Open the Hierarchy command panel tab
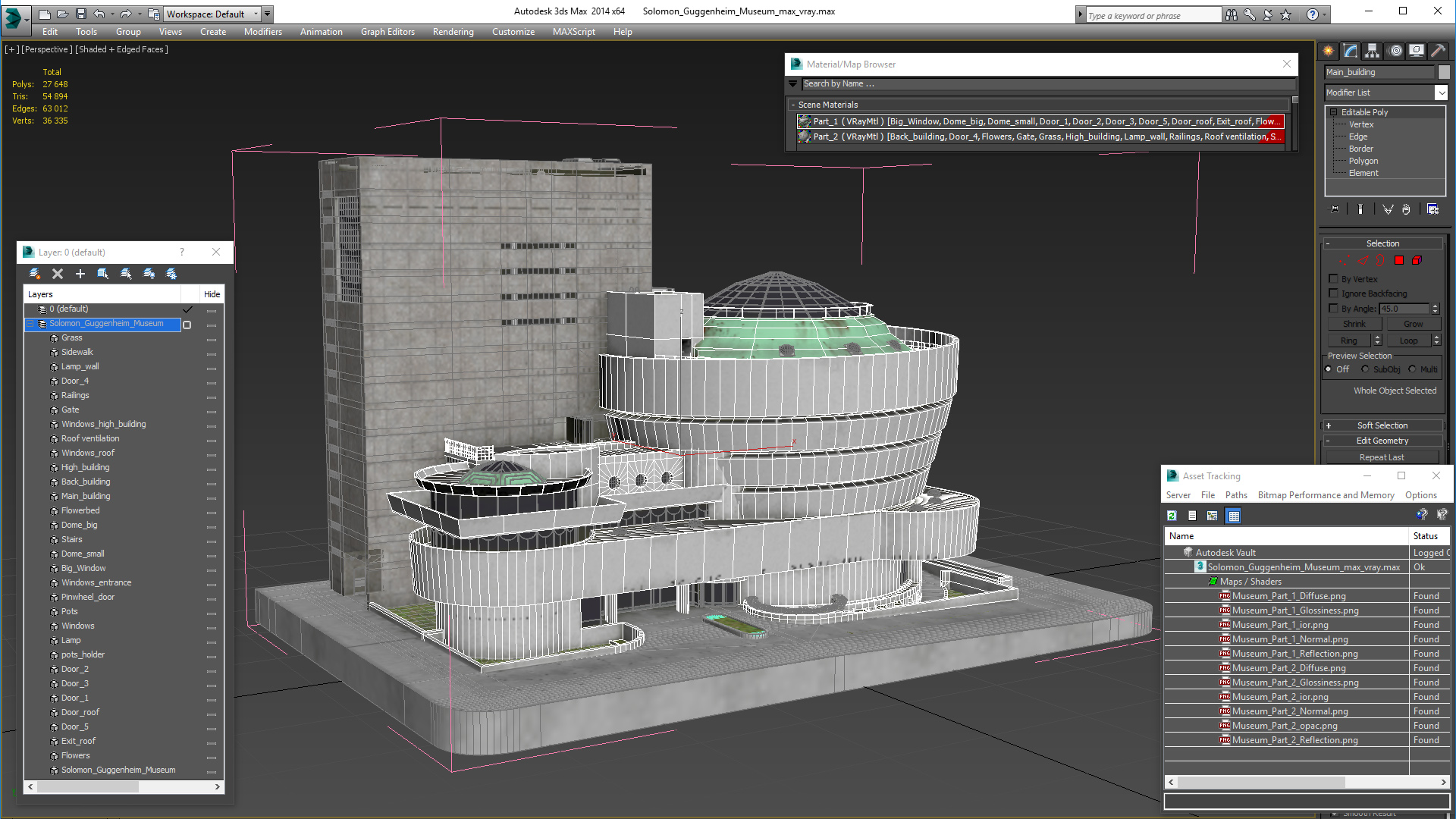The image size is (1456, 819). tap(1373, 51)
